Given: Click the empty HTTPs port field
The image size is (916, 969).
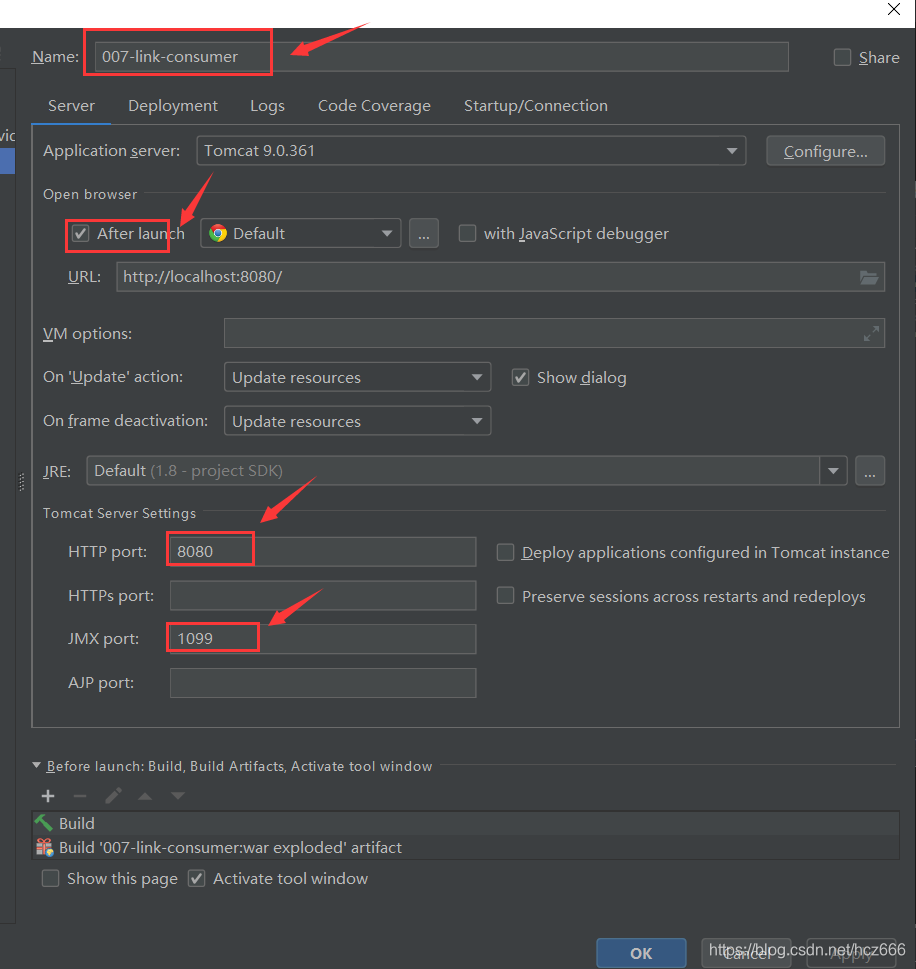Looking at the screenshot, I should (323, 595).
